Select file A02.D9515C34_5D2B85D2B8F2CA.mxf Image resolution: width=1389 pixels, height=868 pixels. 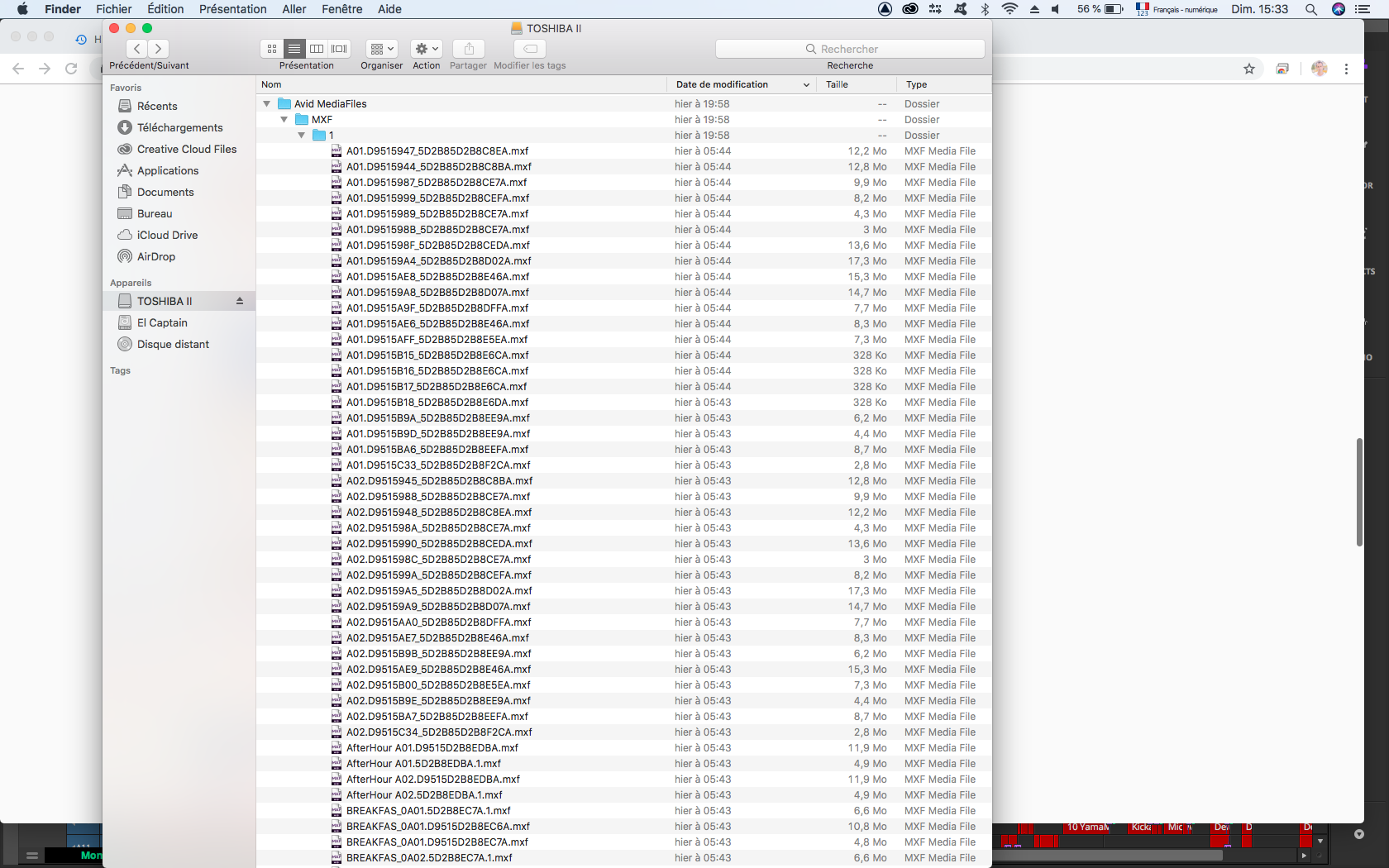click(x=624, y=732)
